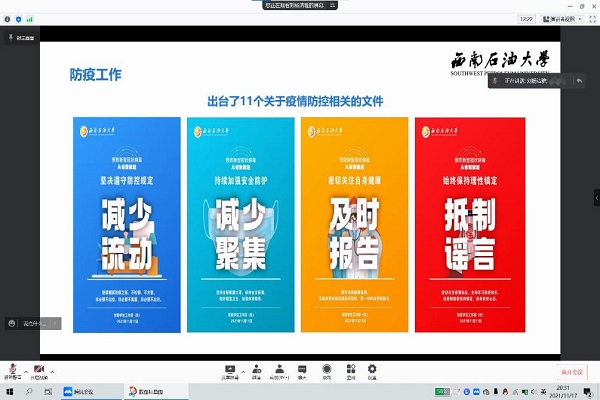
Task: Open the Invite participants icon
Action: (256, 369)
